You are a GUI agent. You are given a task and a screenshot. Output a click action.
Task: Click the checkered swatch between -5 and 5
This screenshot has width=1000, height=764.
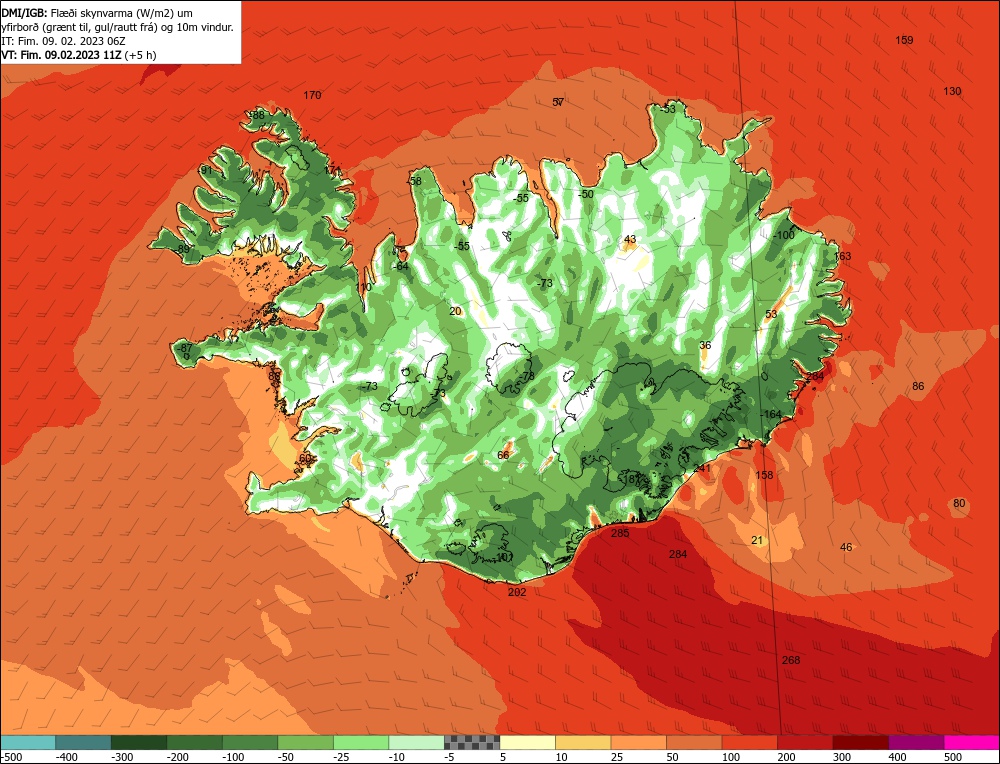[472, 742]
